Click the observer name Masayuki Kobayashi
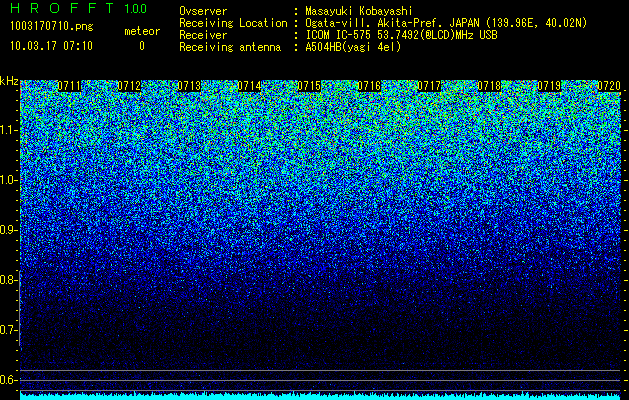This screenshot has height=400, width=629. click(x=359, y=11)
